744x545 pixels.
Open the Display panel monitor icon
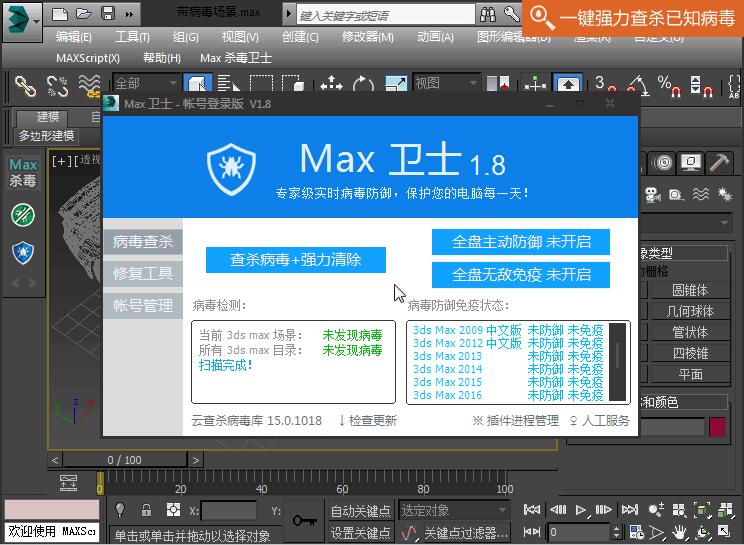(x=691, y=163)
